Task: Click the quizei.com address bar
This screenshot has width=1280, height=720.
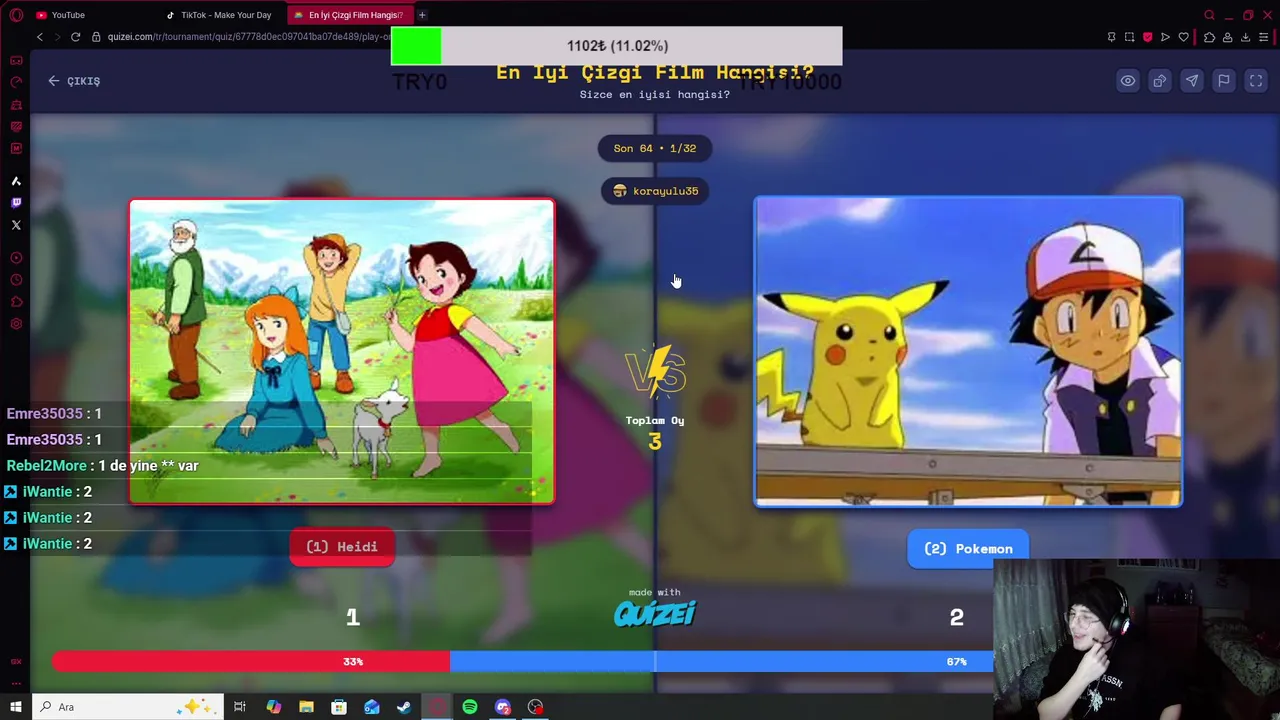Action: click(x=240, y=37)
